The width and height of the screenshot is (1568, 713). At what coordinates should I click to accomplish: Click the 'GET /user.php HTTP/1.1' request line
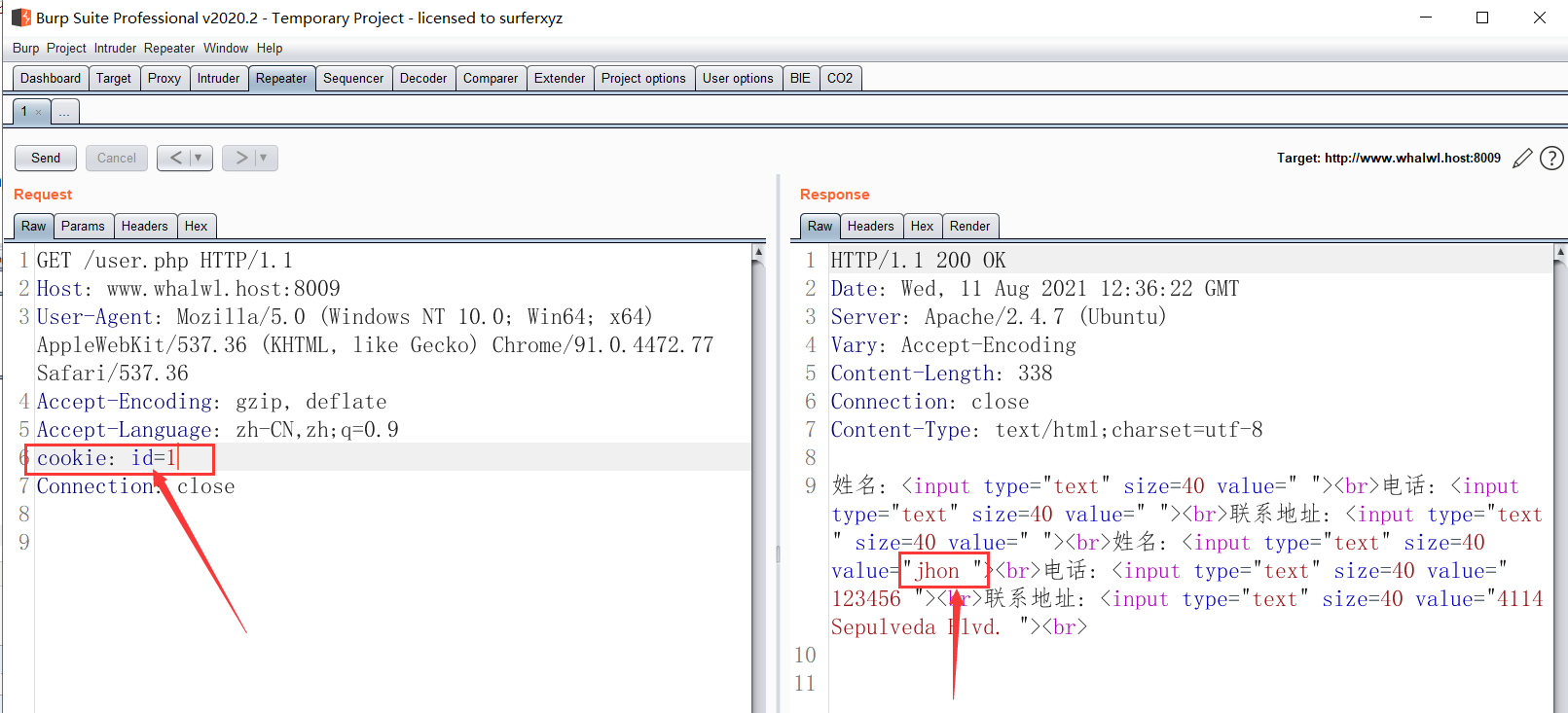click(164, 261)
